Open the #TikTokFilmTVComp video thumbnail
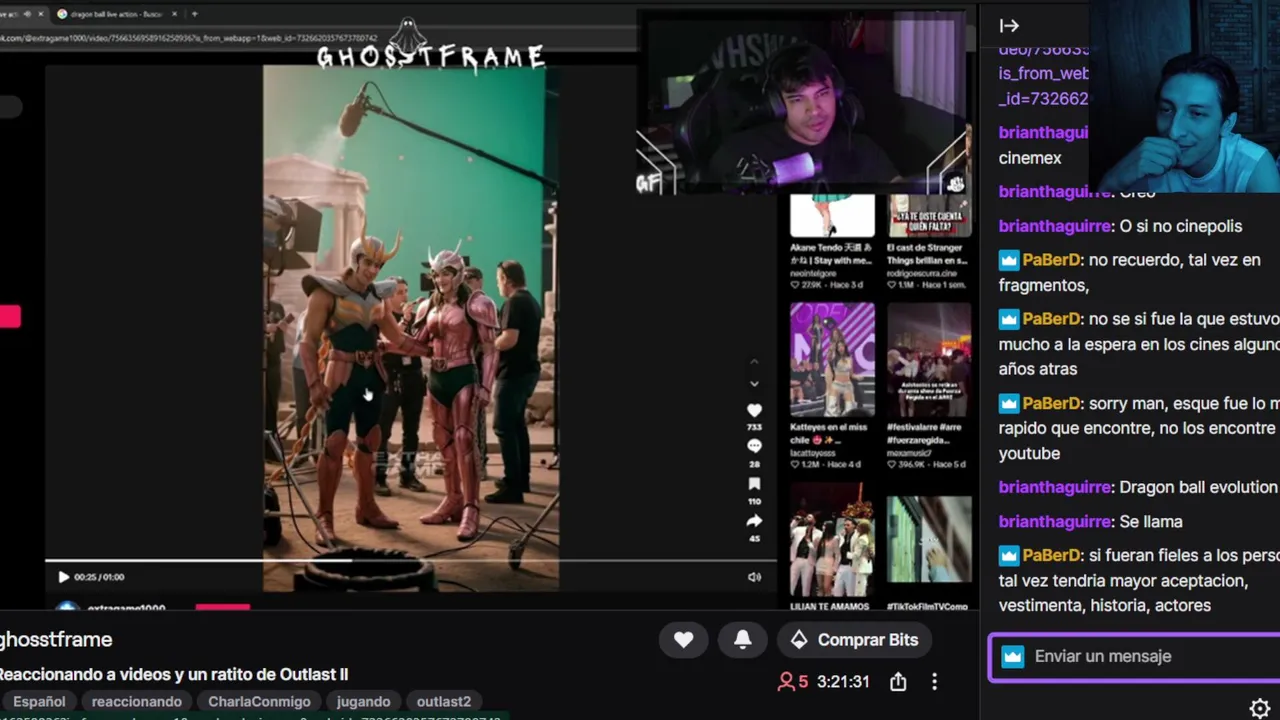Viewport: 1280px width, 720px height. (x=929, y=540)
